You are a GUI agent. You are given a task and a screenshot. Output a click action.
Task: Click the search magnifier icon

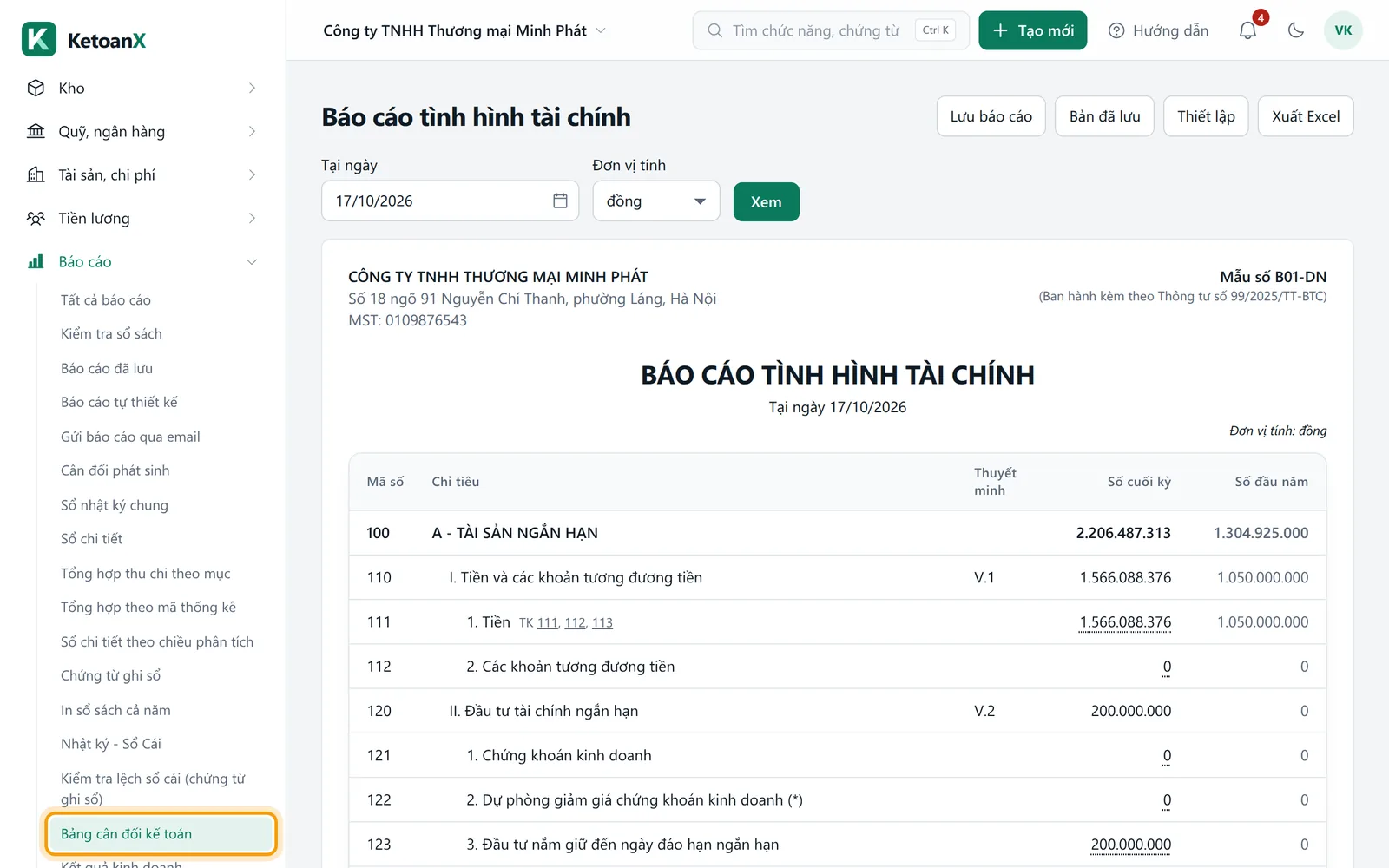point(714,30)
